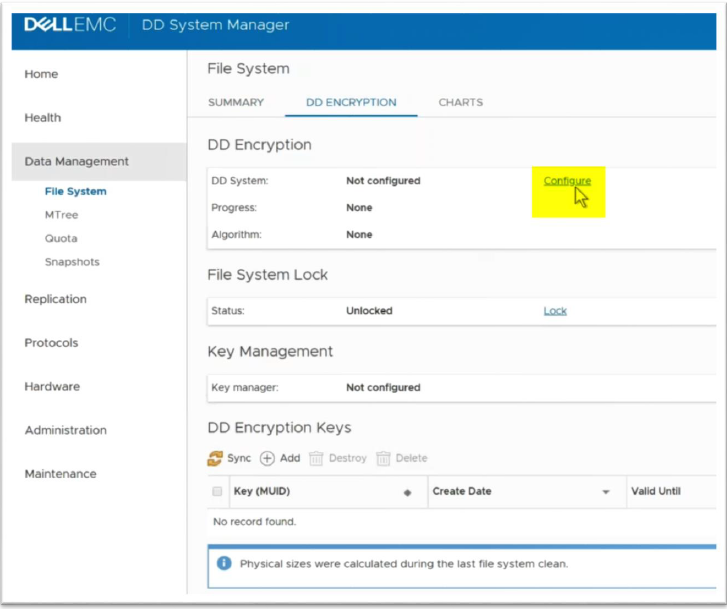The height and width of the screenshot is (609, 727).
Task: Switch to the CHARTS tab
Action: click(461, 103)
